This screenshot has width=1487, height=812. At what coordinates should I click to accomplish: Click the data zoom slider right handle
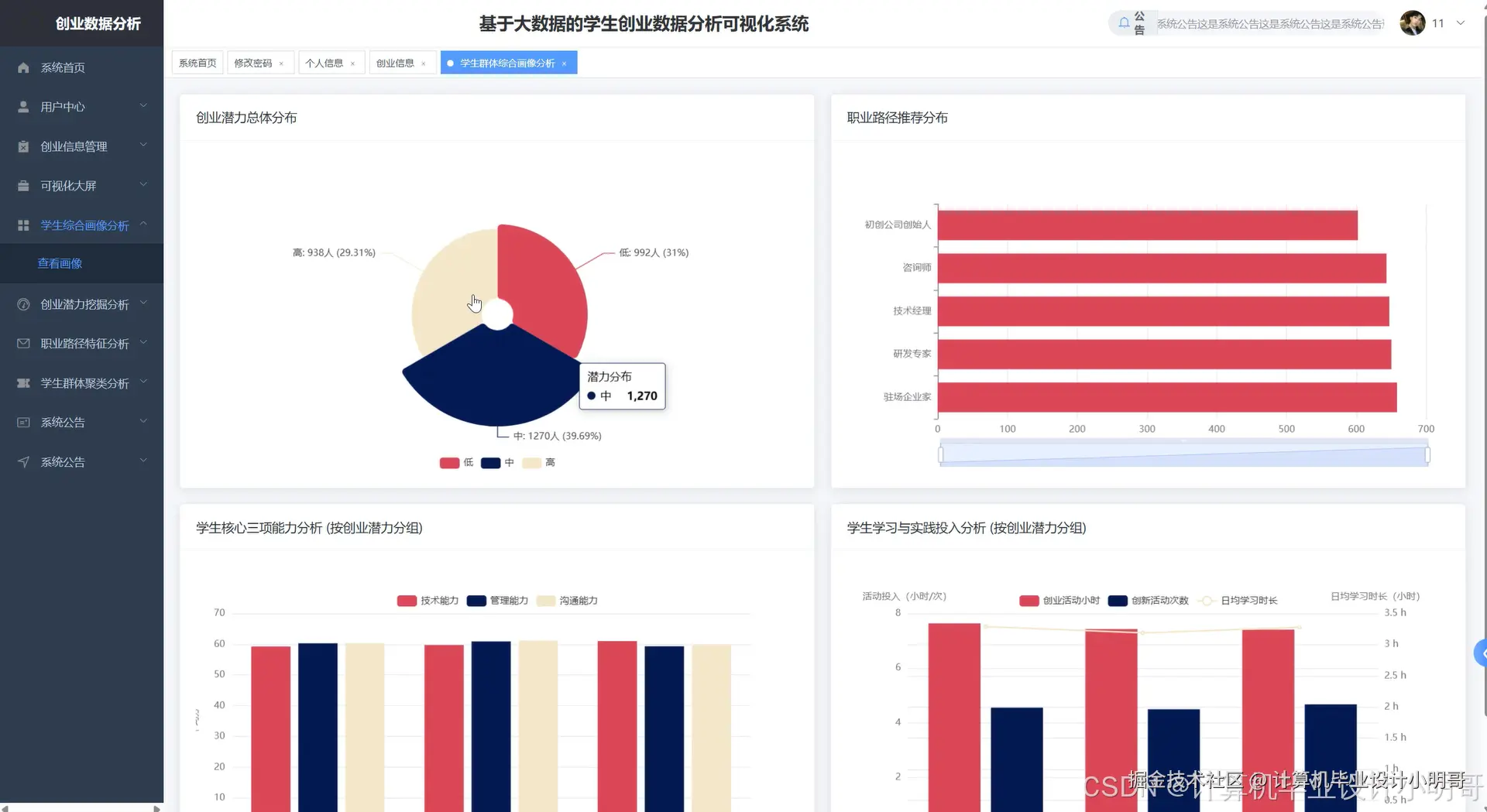[x=1427, y=455]
